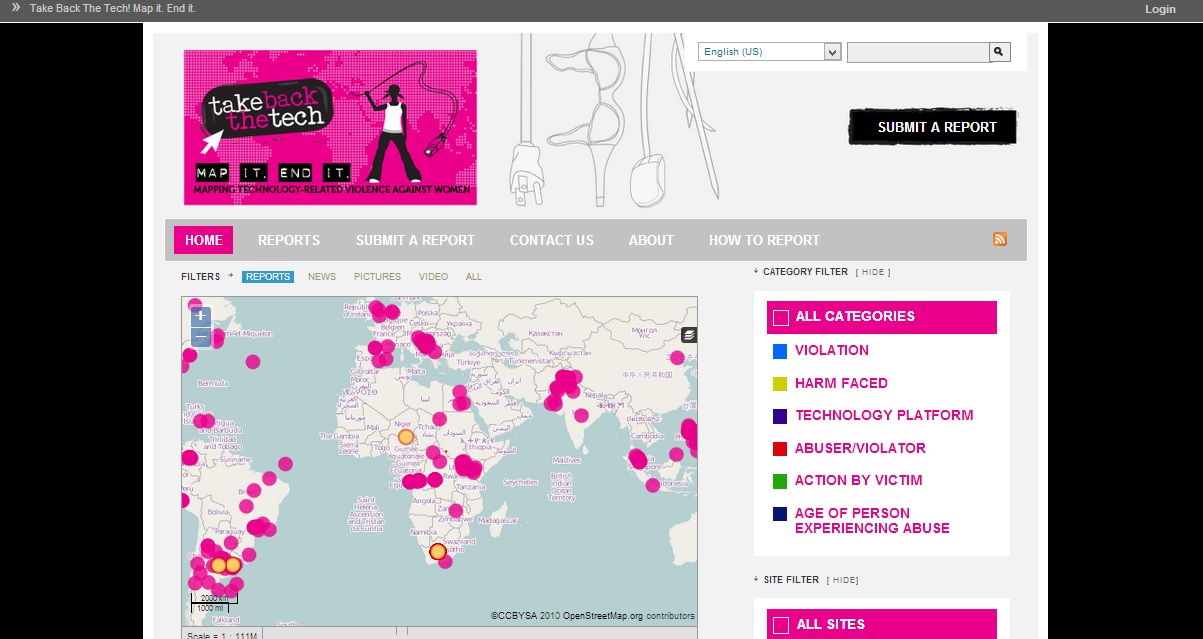Select the NEWS map filter
Viewport: 1203px width, 639px height.
click(322, 277)
